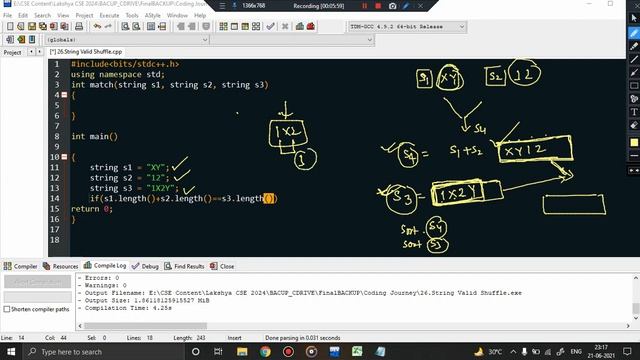
Task: Click the Close tab in bottom panel
Action: coord(222,266)
